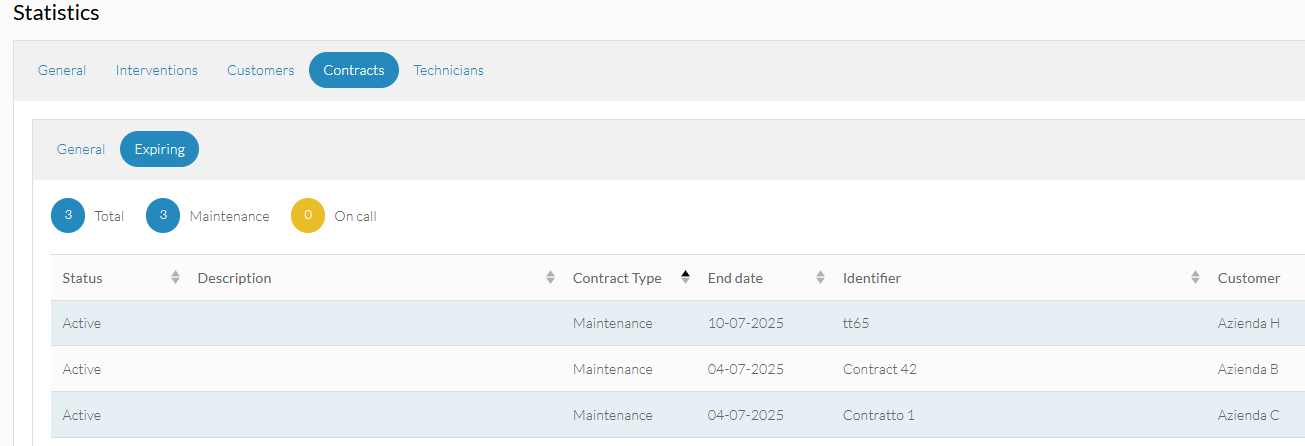
Task: Select the blue Total count badge
Action: (x=68, y=216)
